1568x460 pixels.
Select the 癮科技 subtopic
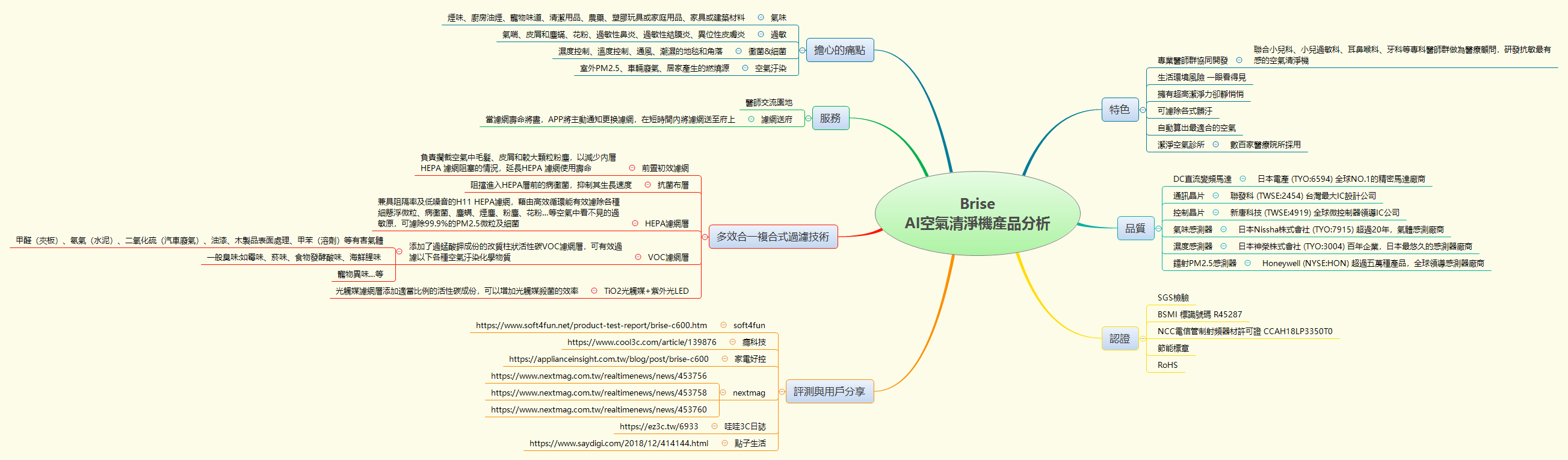click(x=753, y=343)
